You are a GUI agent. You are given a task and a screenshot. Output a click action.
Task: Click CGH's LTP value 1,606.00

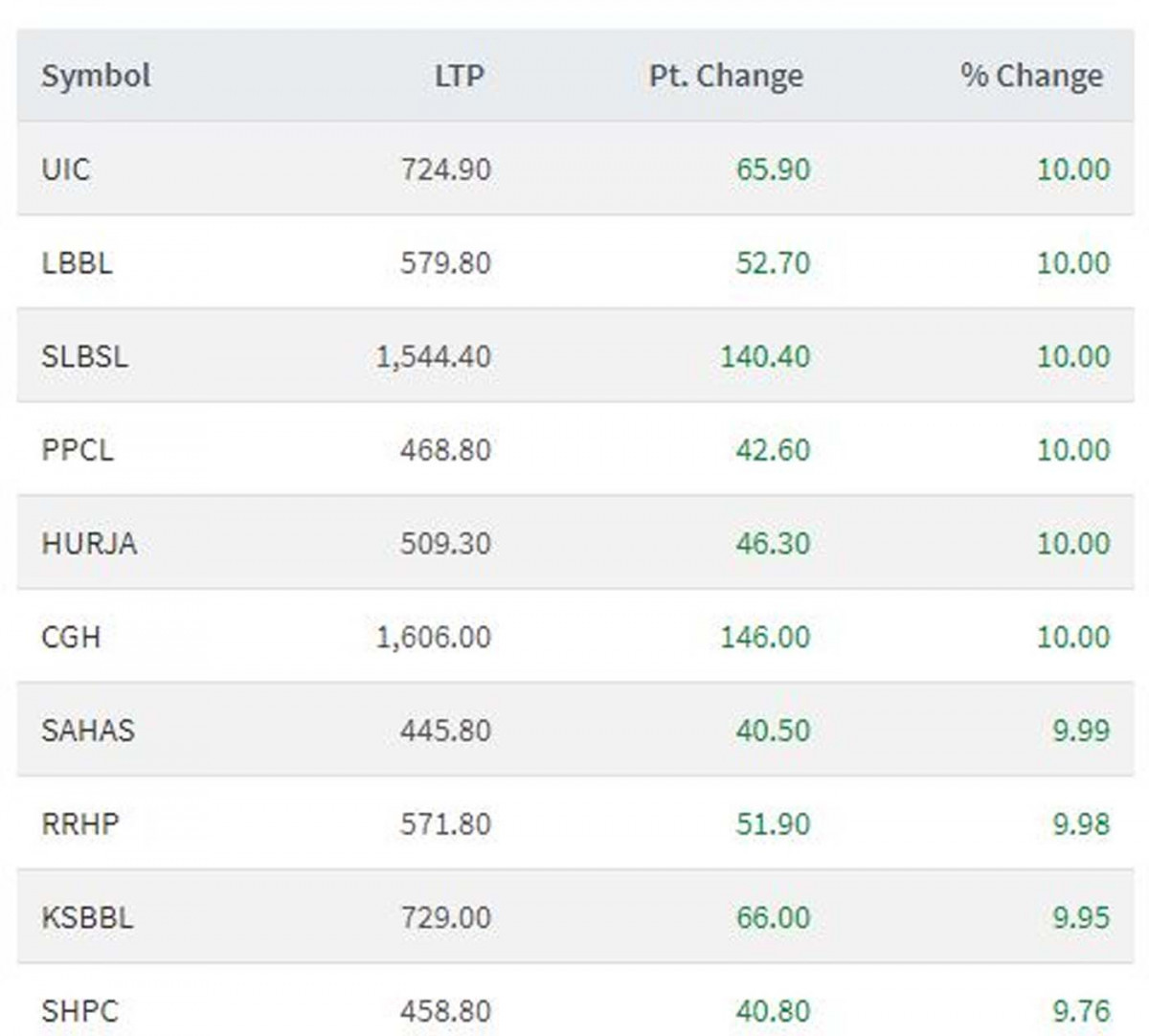tap(433, 637)
